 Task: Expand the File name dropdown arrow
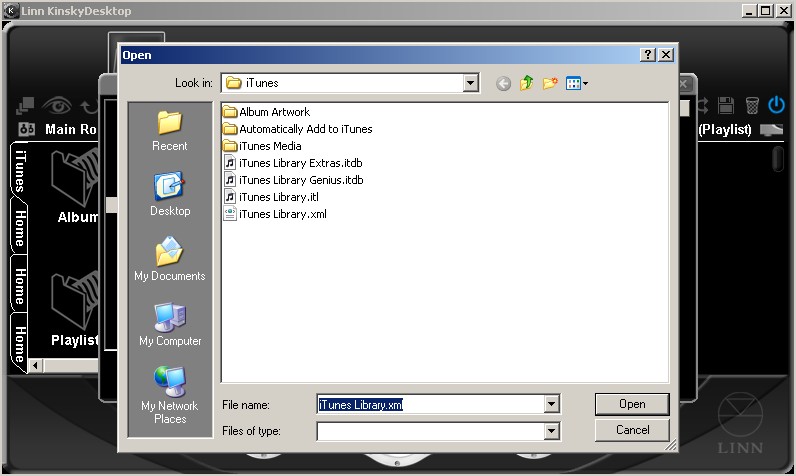coord(552,404)
